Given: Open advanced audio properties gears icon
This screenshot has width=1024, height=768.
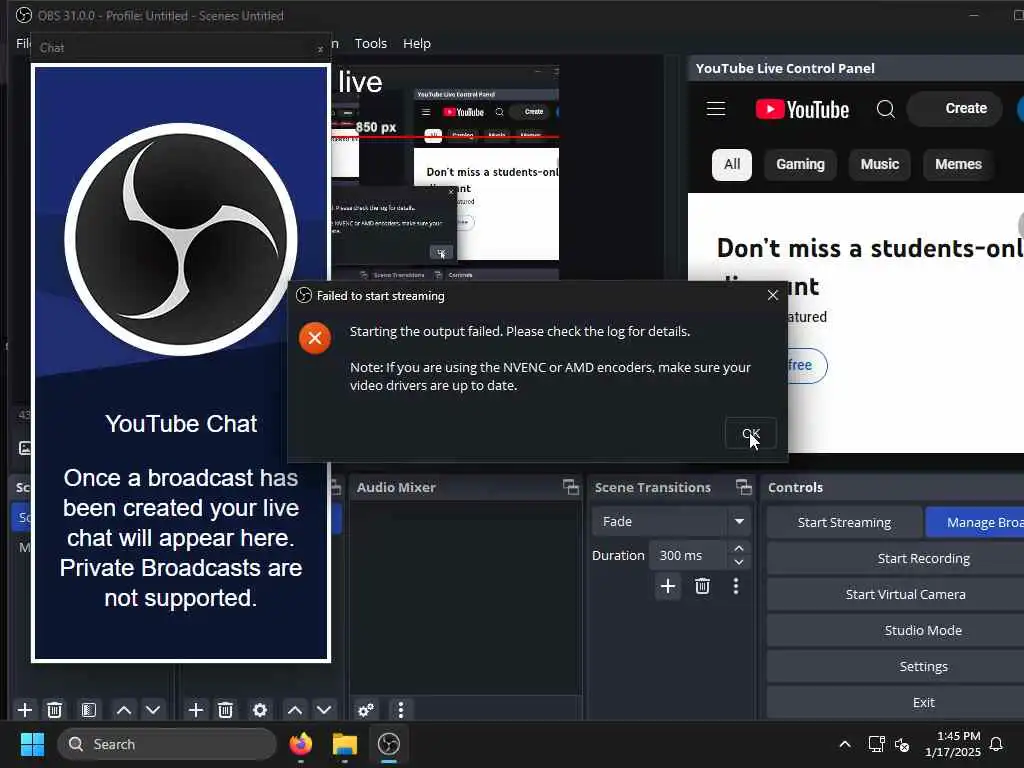Looking at the screenshot, I should 366,710.
